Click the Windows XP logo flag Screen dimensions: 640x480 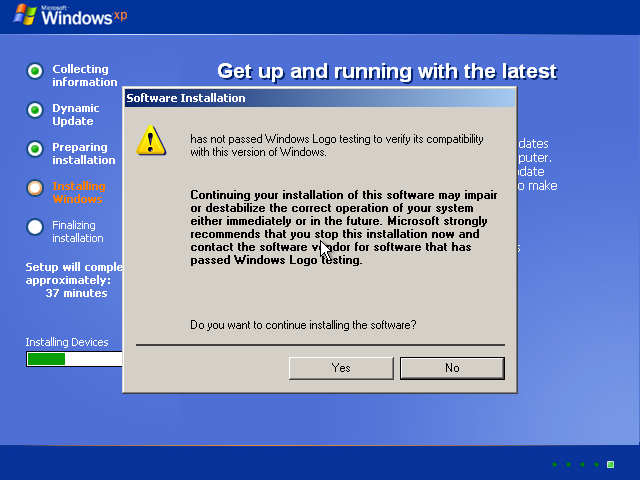[24, 14]
